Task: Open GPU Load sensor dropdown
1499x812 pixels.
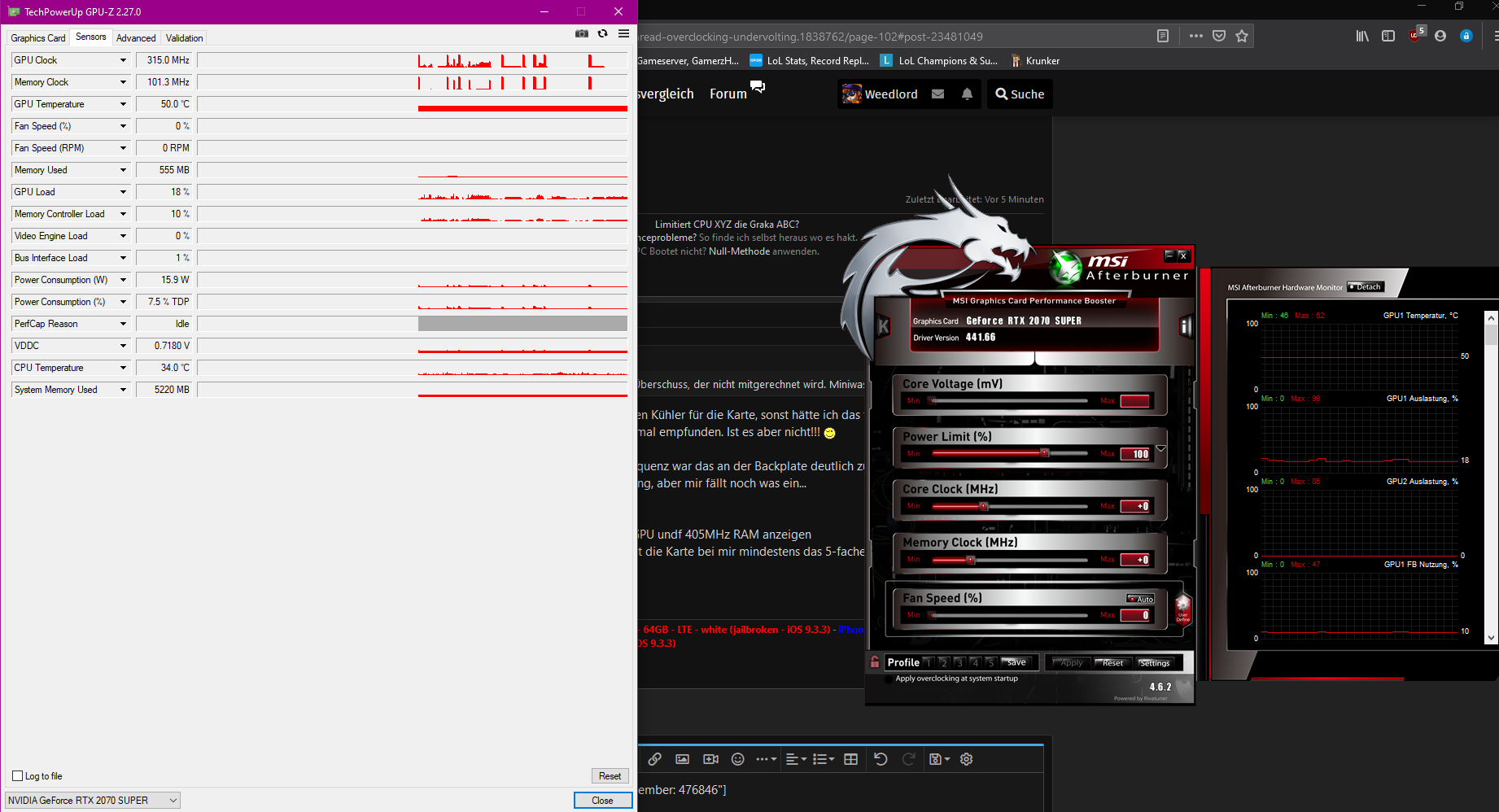Action: pyautogui.click(x=124, y=192)
